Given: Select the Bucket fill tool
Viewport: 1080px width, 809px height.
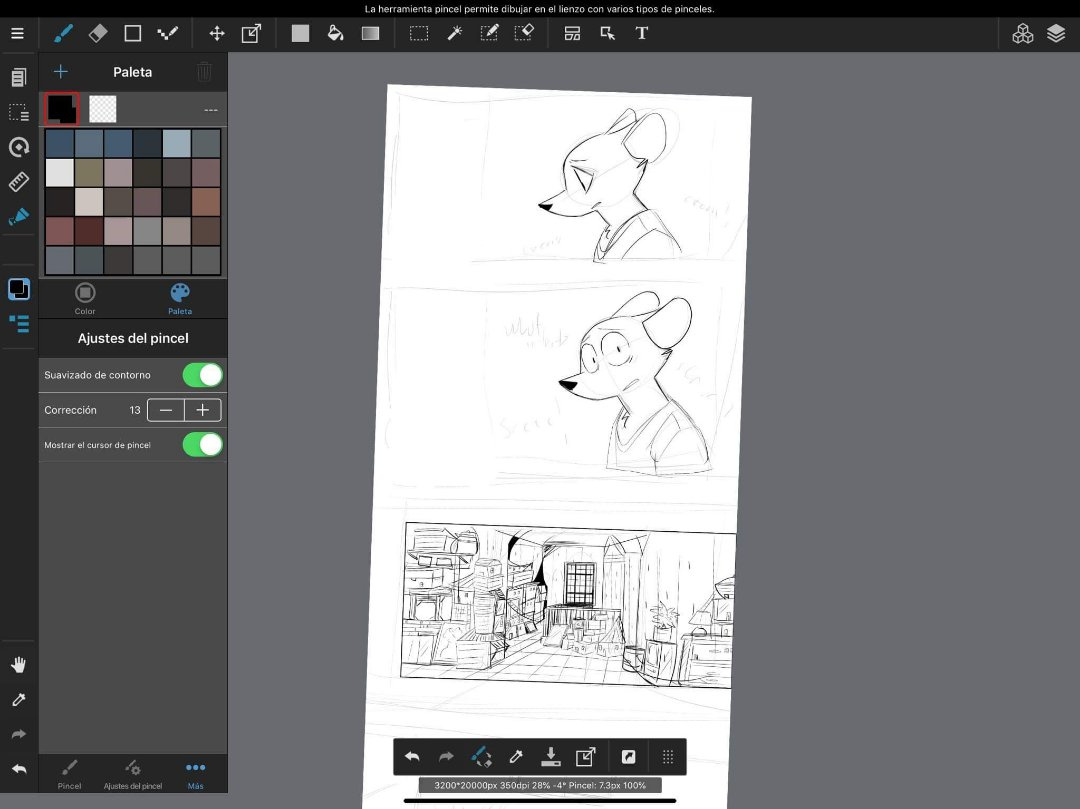Looking at the screenshot, I should [x=336, y=33].
